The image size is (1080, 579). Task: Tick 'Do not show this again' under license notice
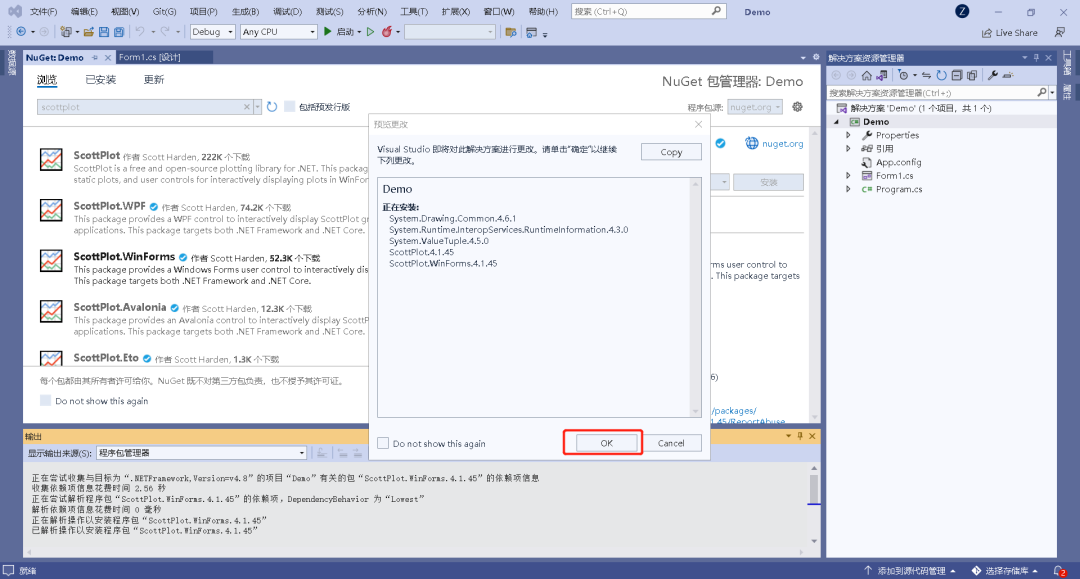tap(45, 401)
